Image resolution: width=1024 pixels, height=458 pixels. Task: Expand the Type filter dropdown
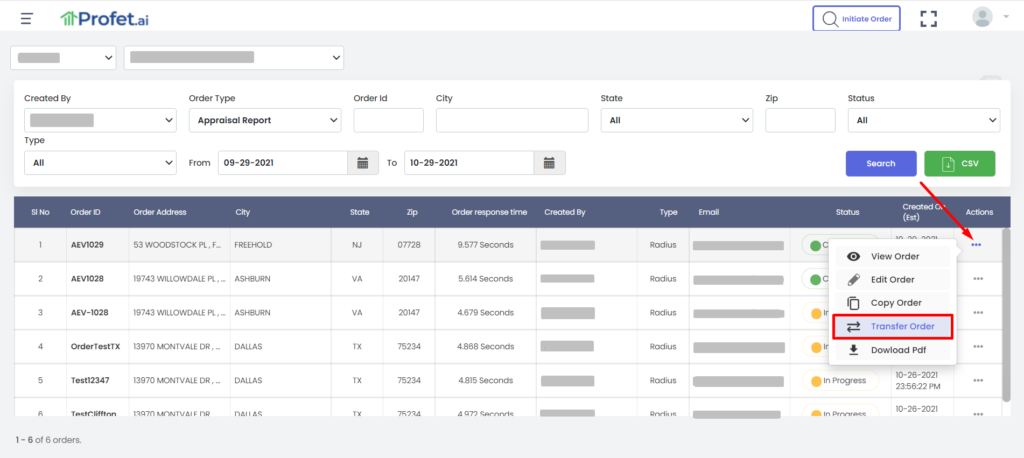pos(100,163)
